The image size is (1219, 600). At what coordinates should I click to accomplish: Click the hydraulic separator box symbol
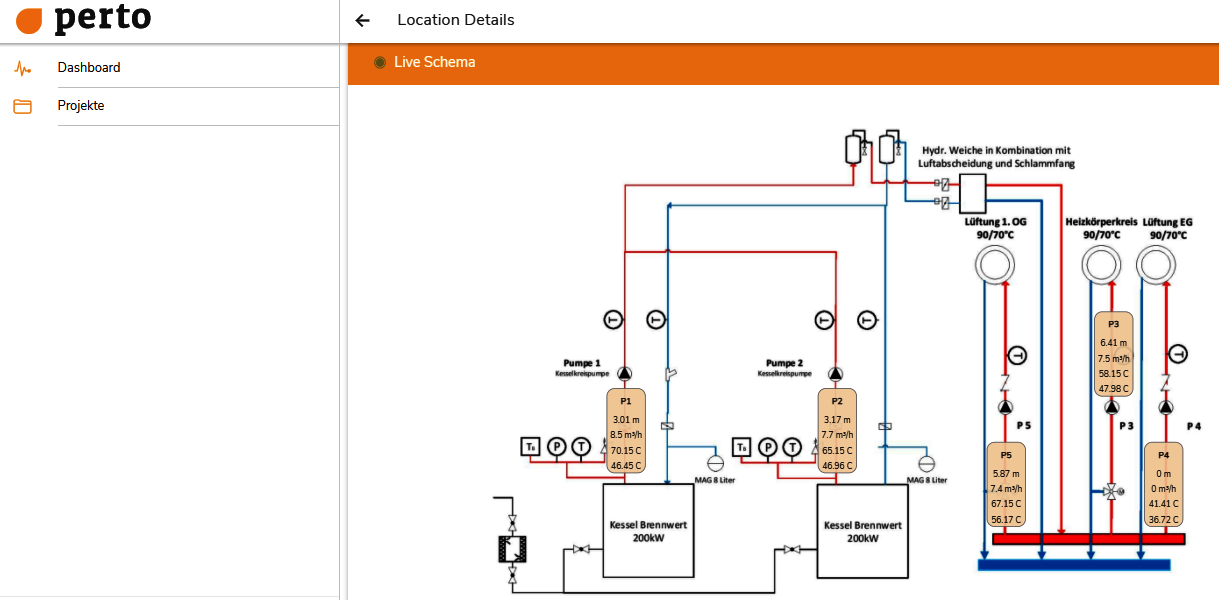(972, 189)
